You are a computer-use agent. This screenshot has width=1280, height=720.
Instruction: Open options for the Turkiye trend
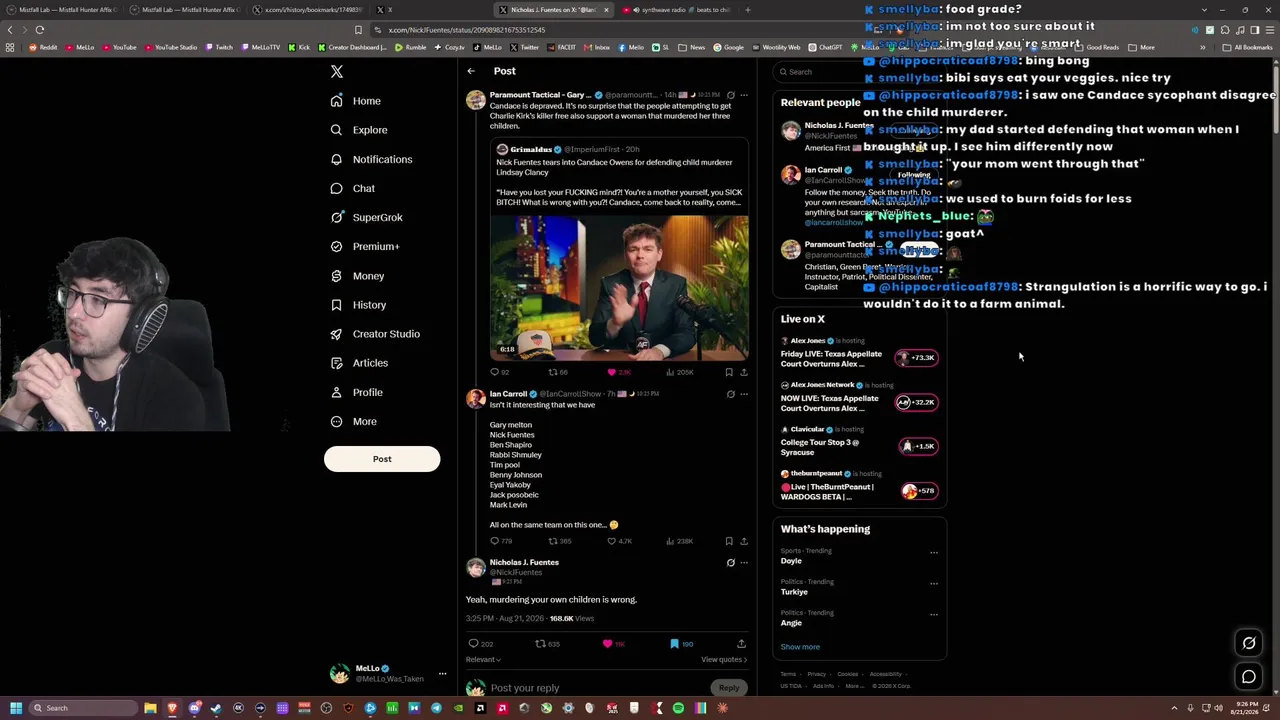pos(934,583)
